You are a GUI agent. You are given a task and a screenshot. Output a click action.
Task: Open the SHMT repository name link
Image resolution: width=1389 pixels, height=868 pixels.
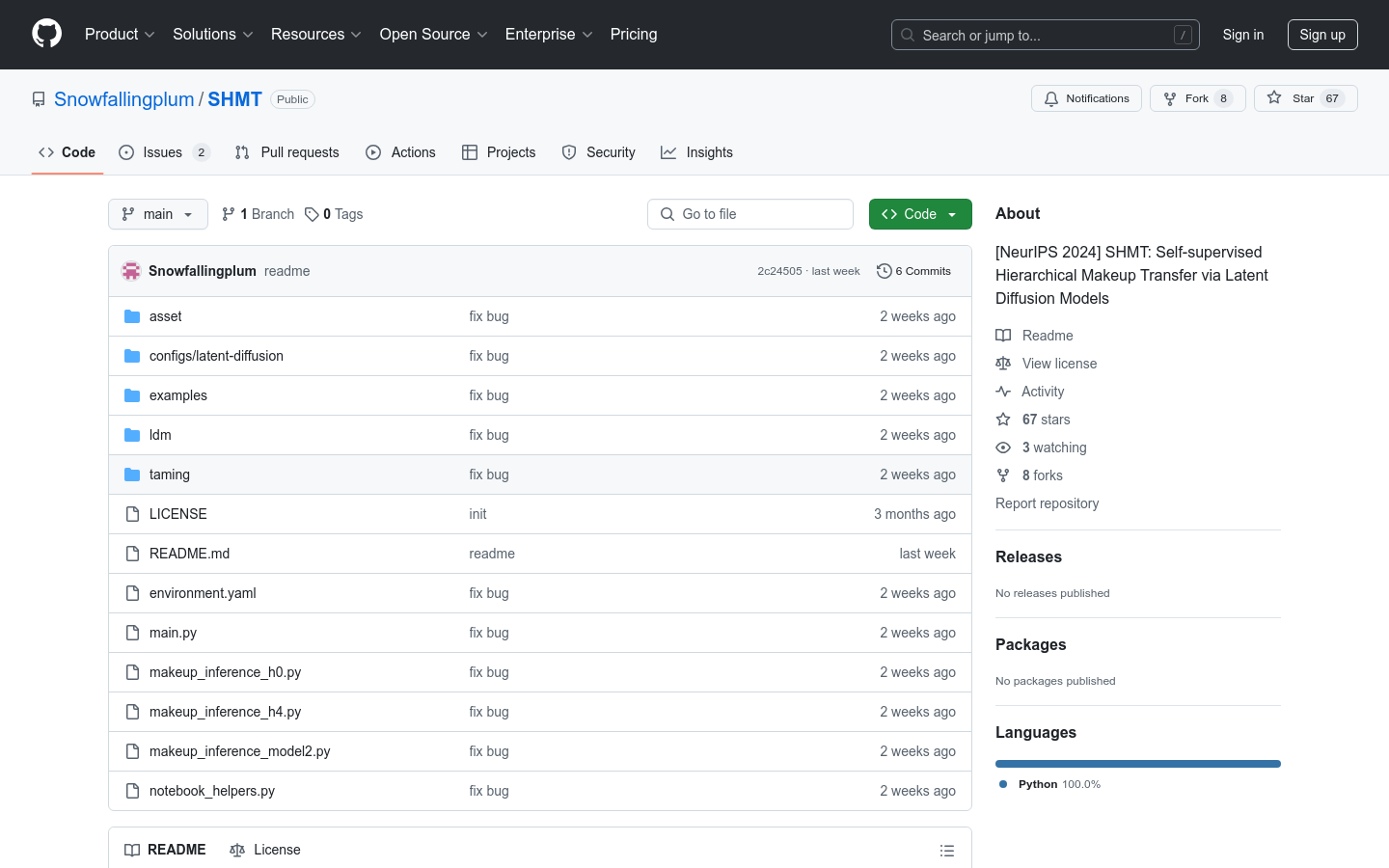(235, 99)
